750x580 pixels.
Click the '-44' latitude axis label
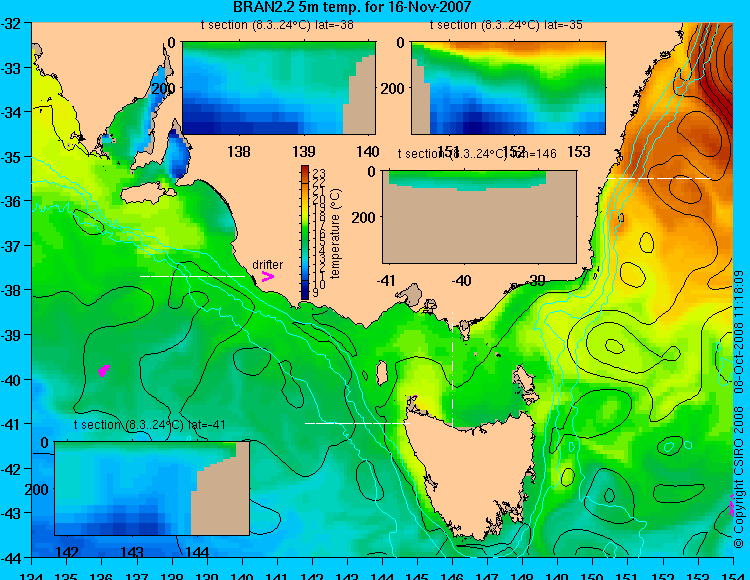pyautogui.click(x=11, y=557)
